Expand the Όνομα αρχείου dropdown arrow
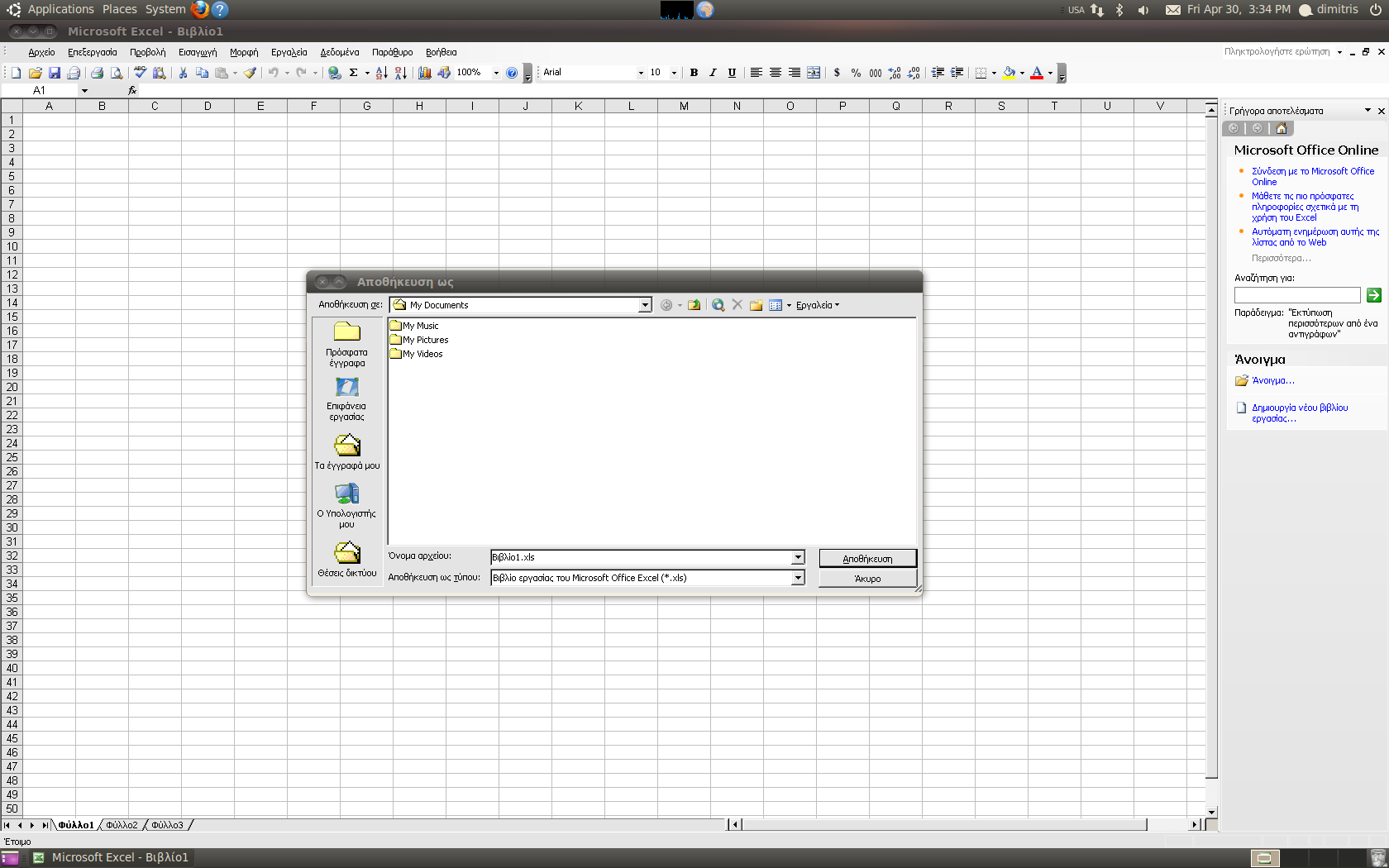The image size is (1389, 868). coord(798,557)
